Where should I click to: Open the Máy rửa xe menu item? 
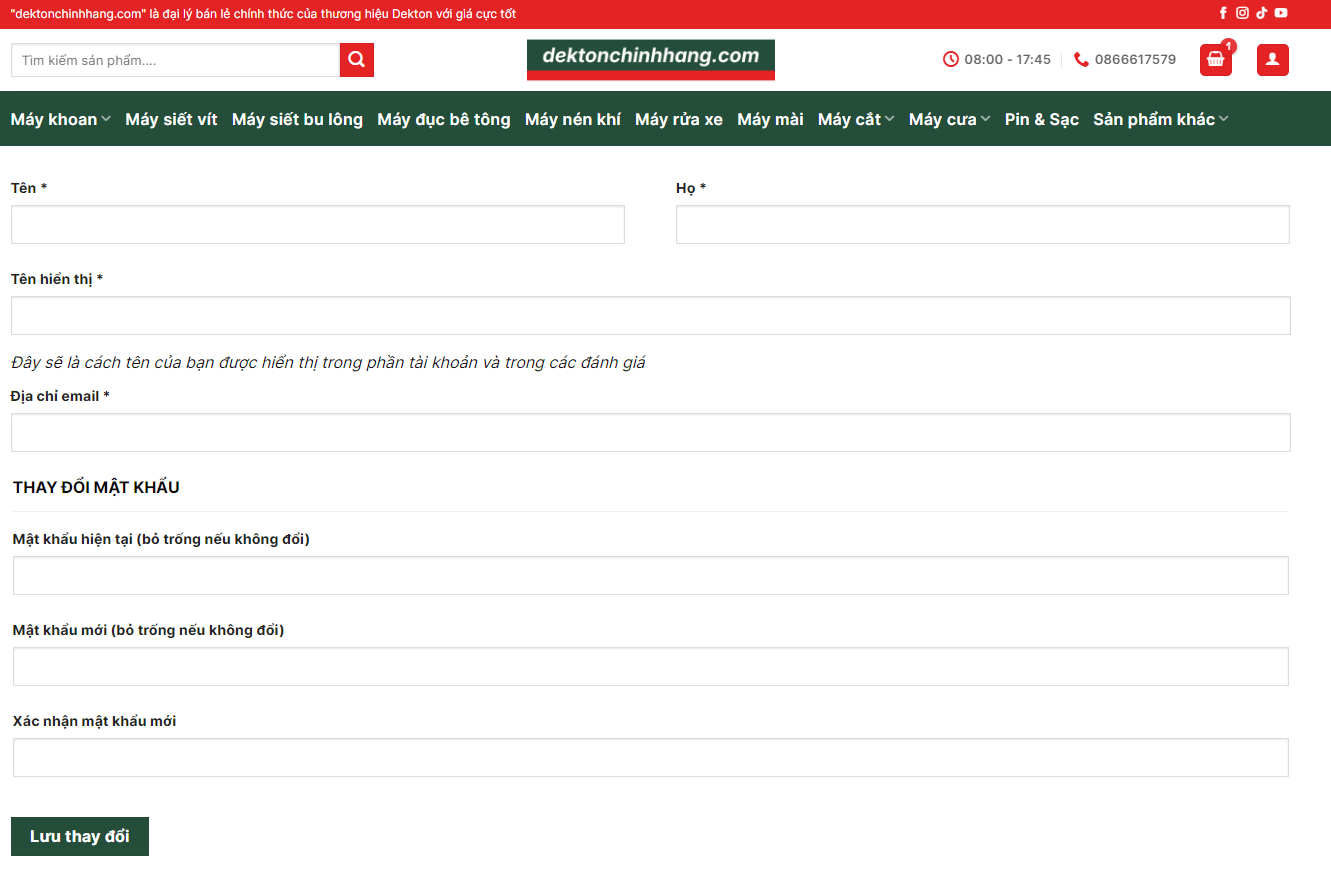pyautogui.click(x=678, y=120)
